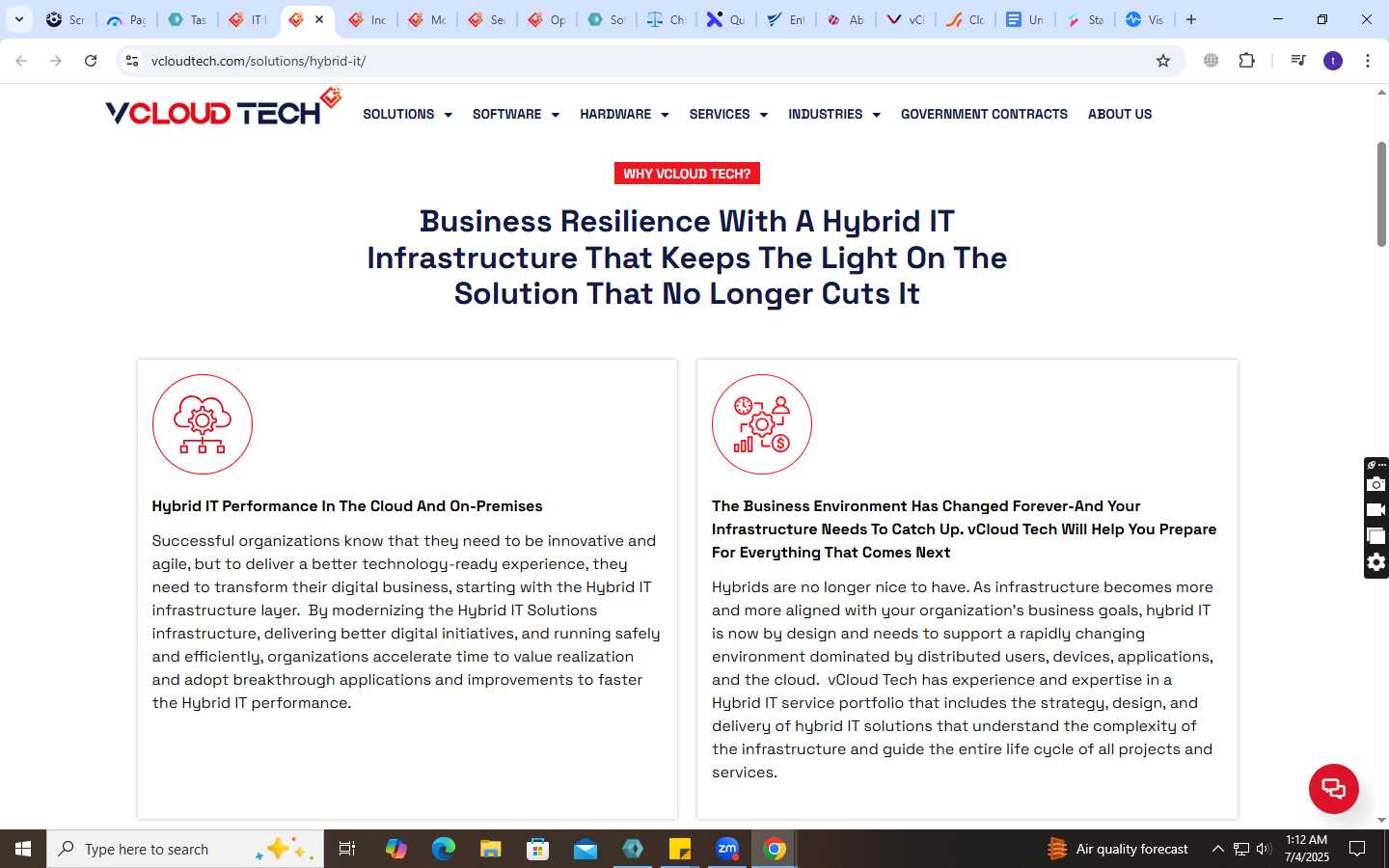Open the purple profile avatar
Viewport: 1389px width, 868px height.
(1333, 61)
